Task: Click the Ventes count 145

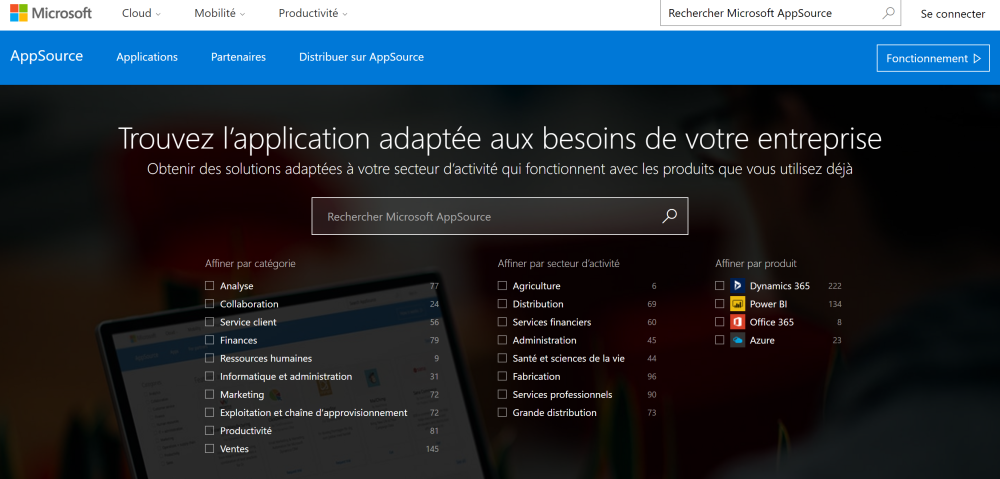Action: [432, 449]
